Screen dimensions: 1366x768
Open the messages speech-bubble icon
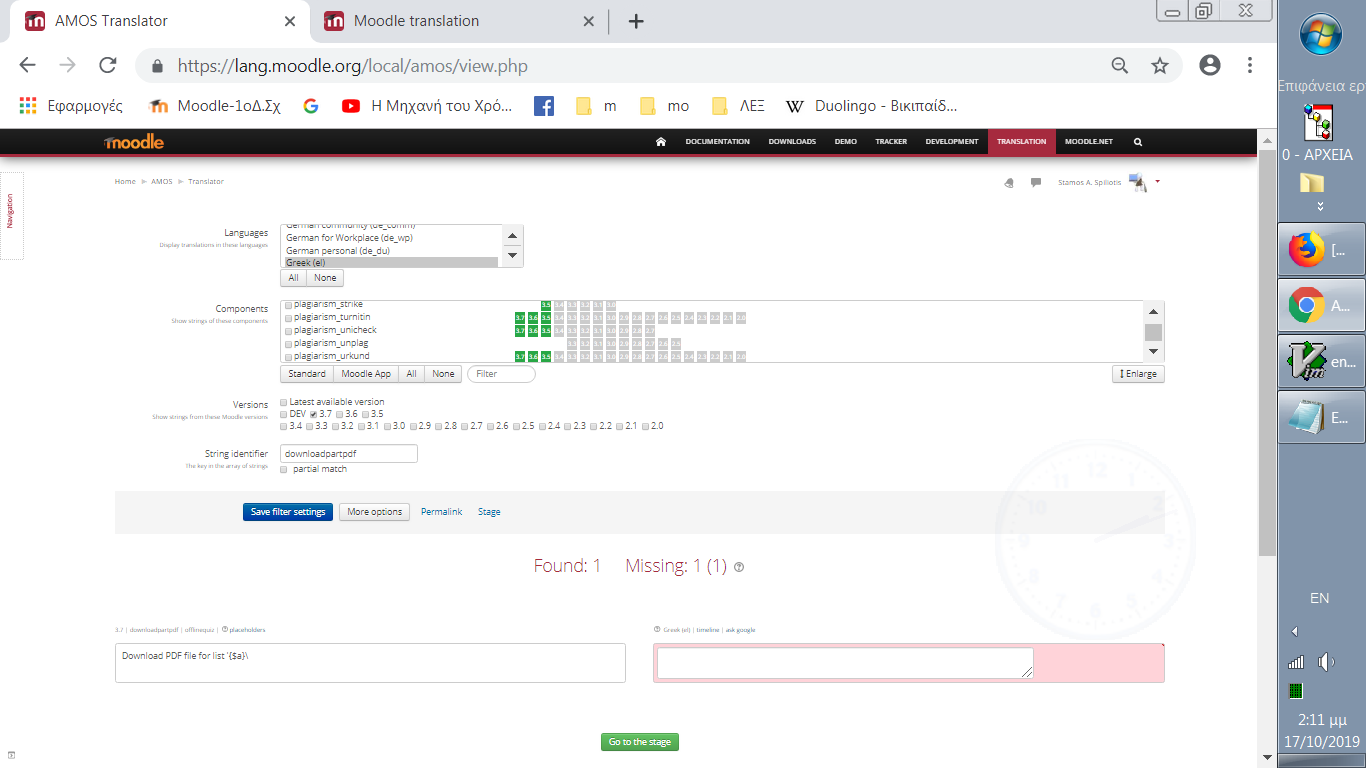click(x=1036, y=182)
